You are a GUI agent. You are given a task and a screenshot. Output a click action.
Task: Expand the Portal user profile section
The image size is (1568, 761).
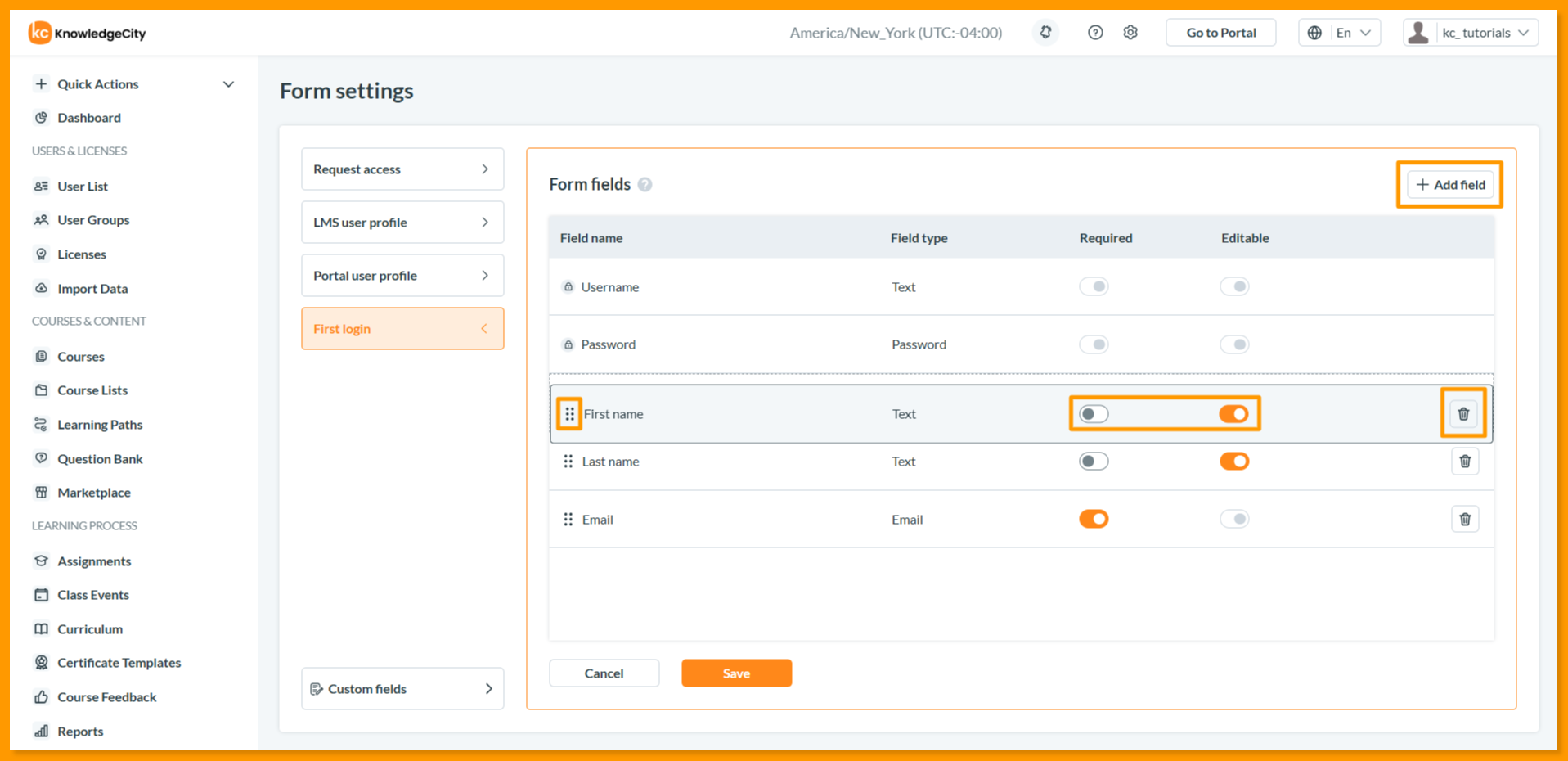tap(402, 276)
